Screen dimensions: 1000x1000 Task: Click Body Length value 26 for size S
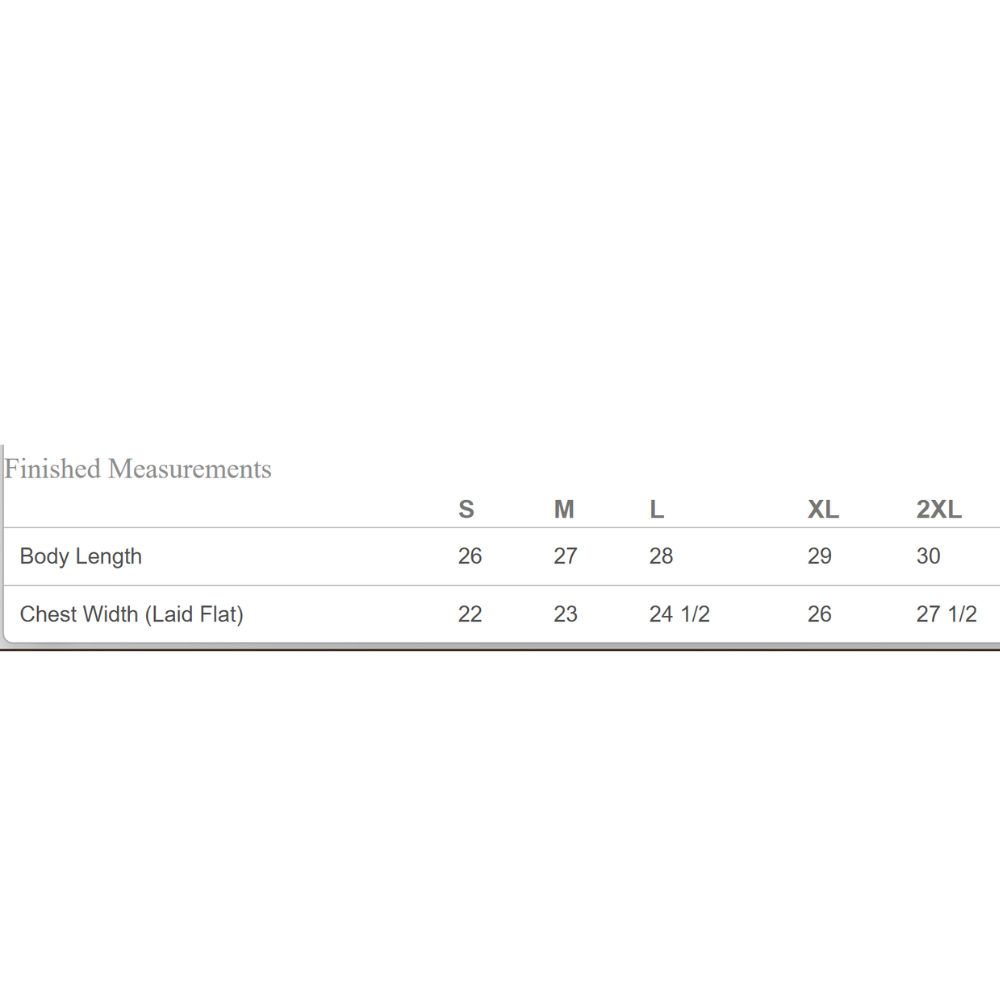470,557
